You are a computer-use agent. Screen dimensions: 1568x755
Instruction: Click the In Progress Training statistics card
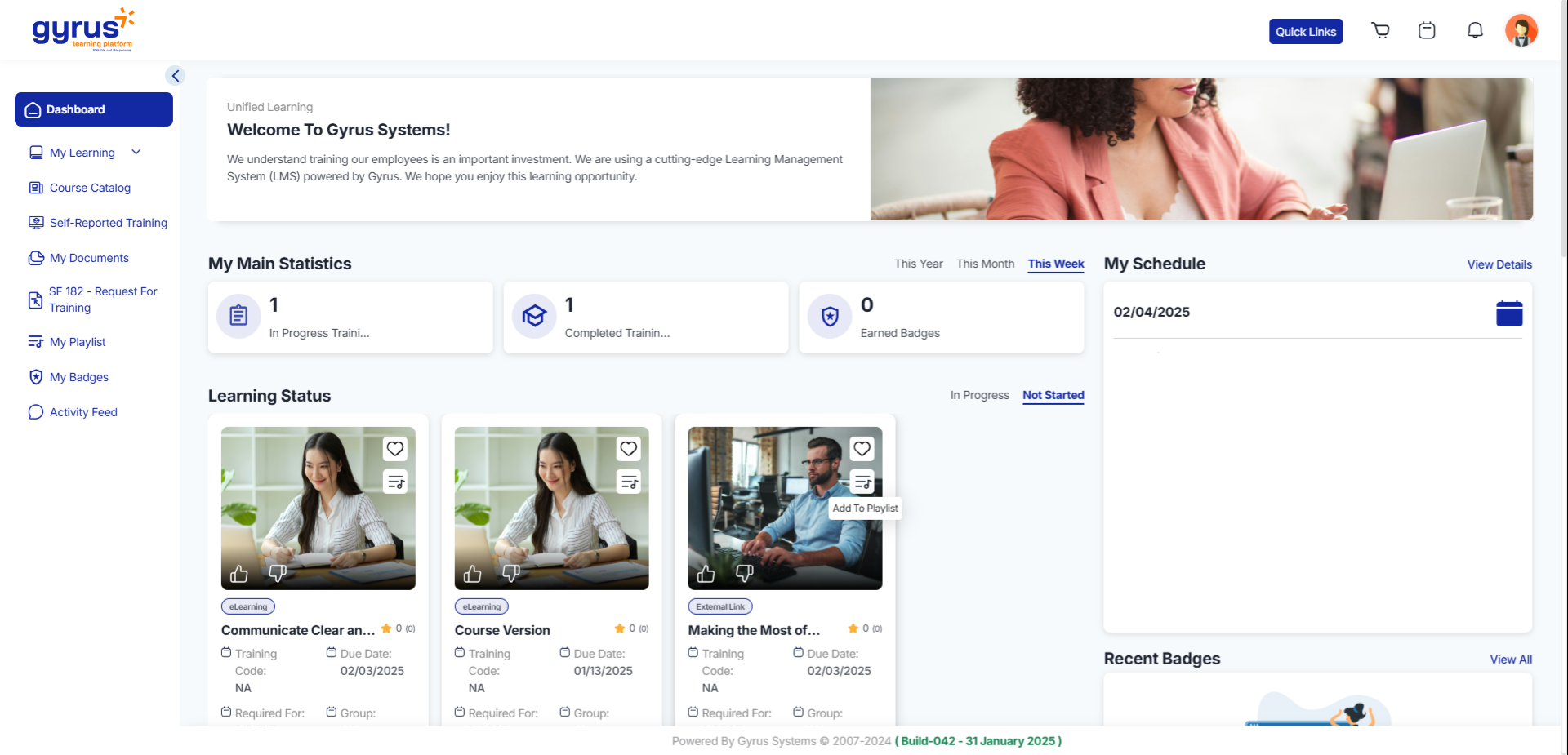350,318
